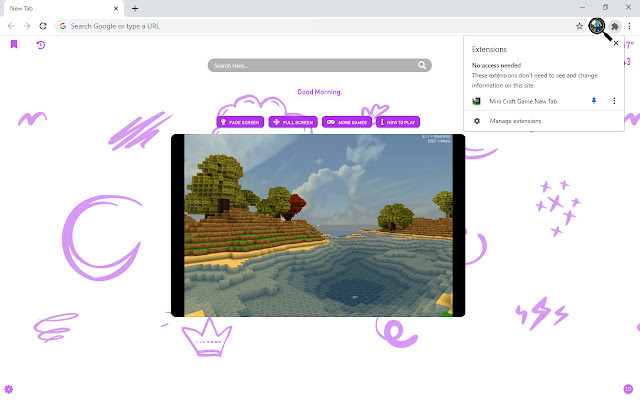Open the purple bookmarks icon

click(14, 44)
